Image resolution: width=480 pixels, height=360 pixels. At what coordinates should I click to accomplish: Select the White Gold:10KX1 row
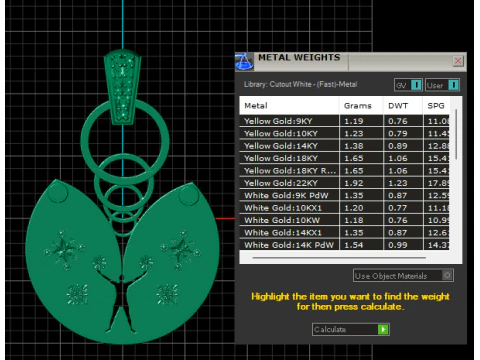coord(344,208)
